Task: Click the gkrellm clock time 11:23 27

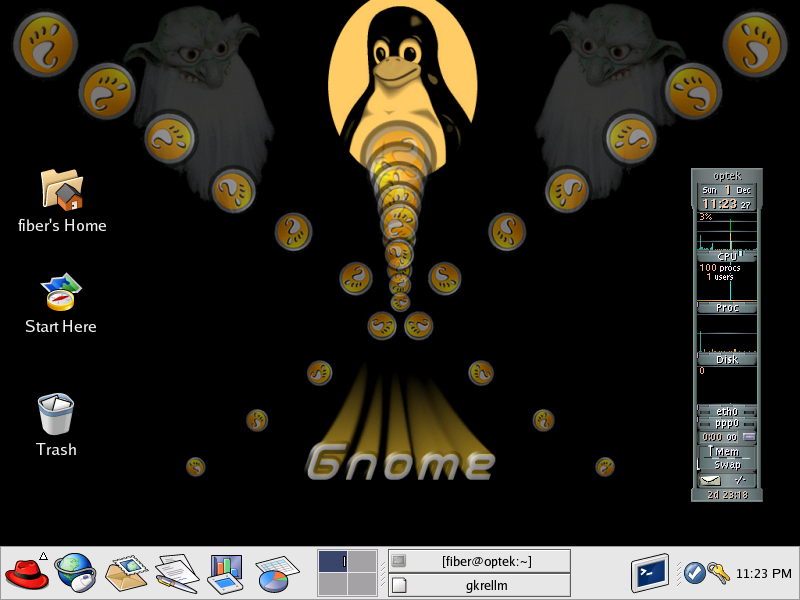Action: click(727, 204)
